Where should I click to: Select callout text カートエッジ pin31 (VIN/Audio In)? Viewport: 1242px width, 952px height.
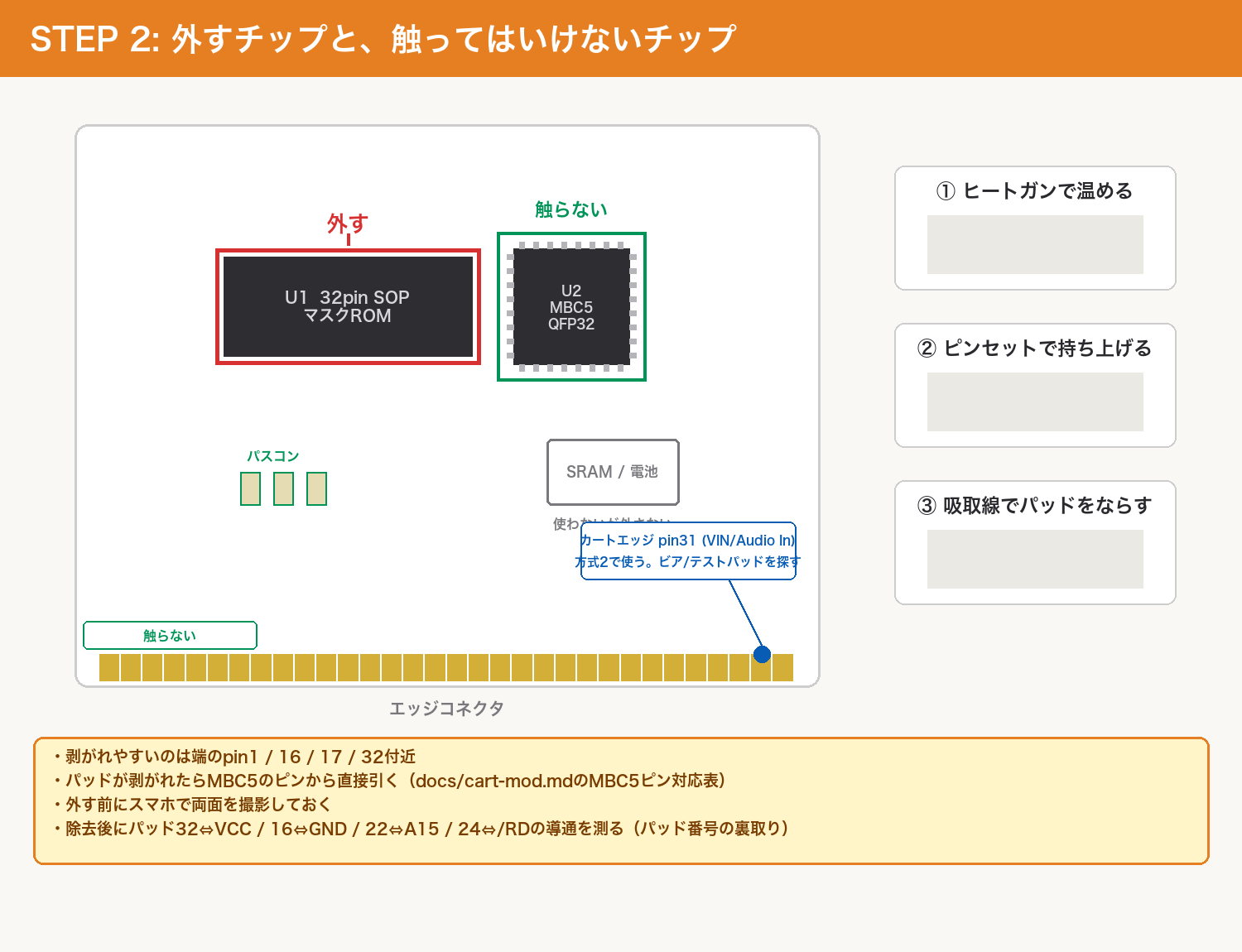(687, 541)
